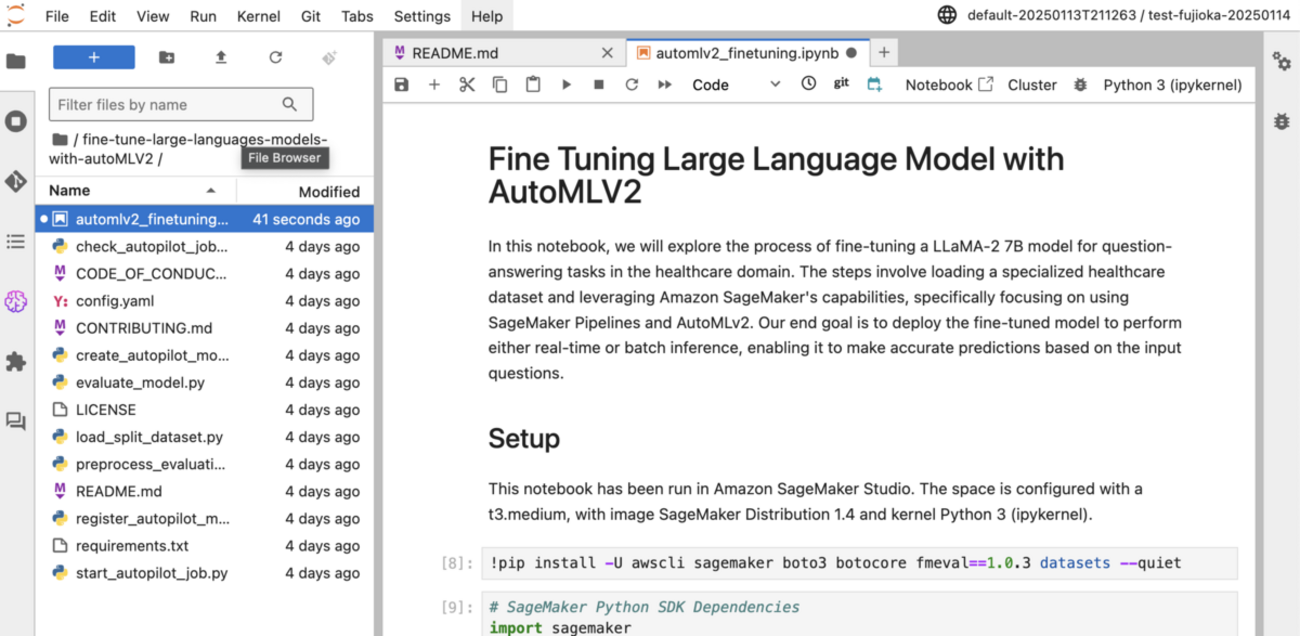Sort files by Name column header

click(x=136, y=190)
